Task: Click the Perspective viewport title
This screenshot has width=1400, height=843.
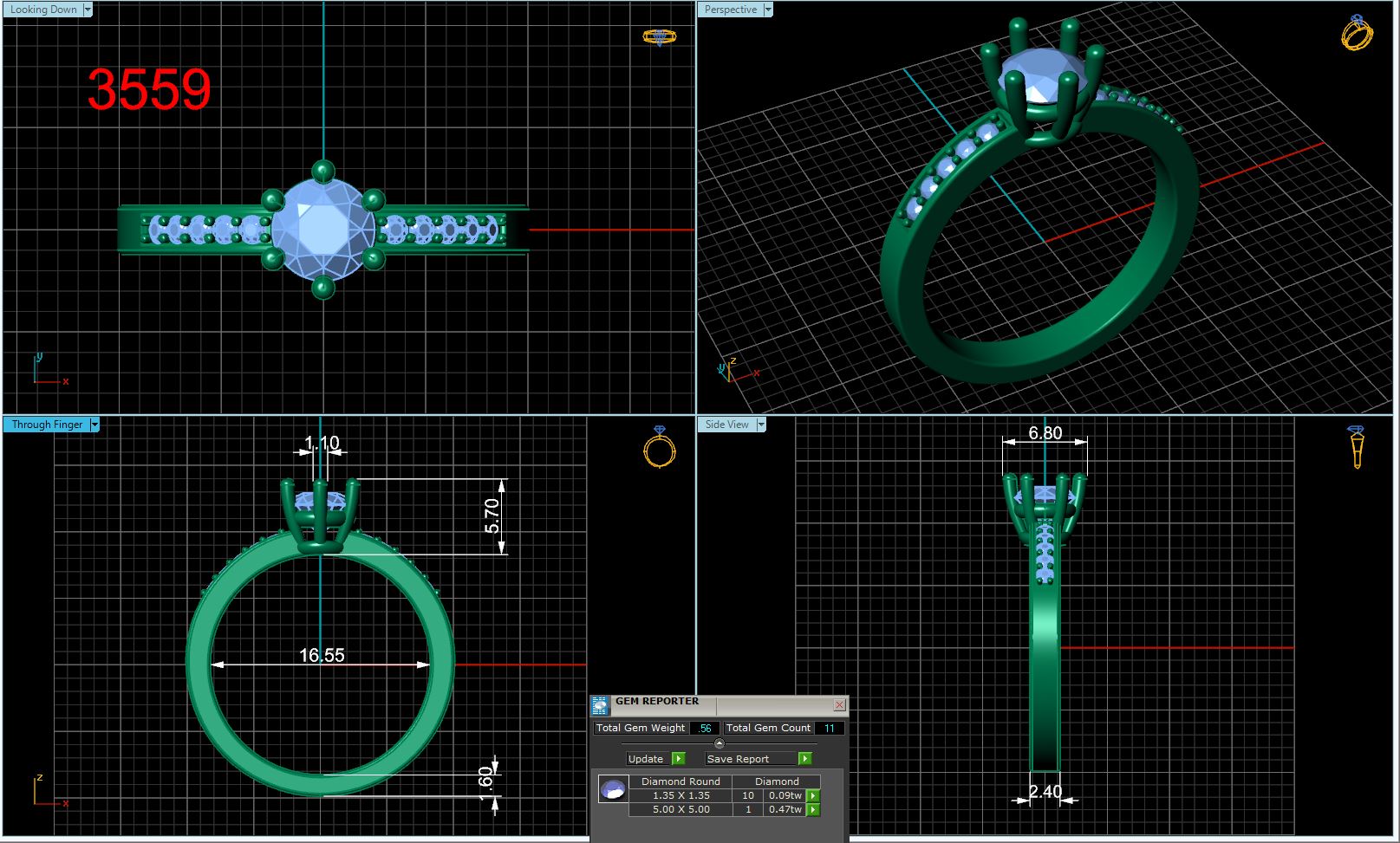Action: [x=730, y=10]
